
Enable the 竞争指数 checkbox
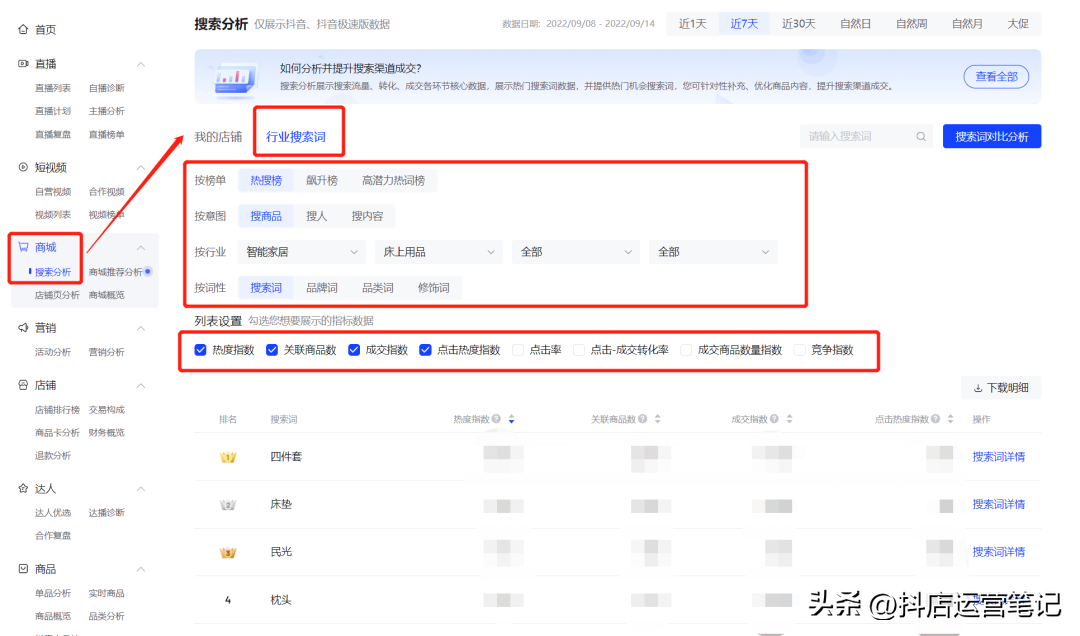click(x=800, y=350)
